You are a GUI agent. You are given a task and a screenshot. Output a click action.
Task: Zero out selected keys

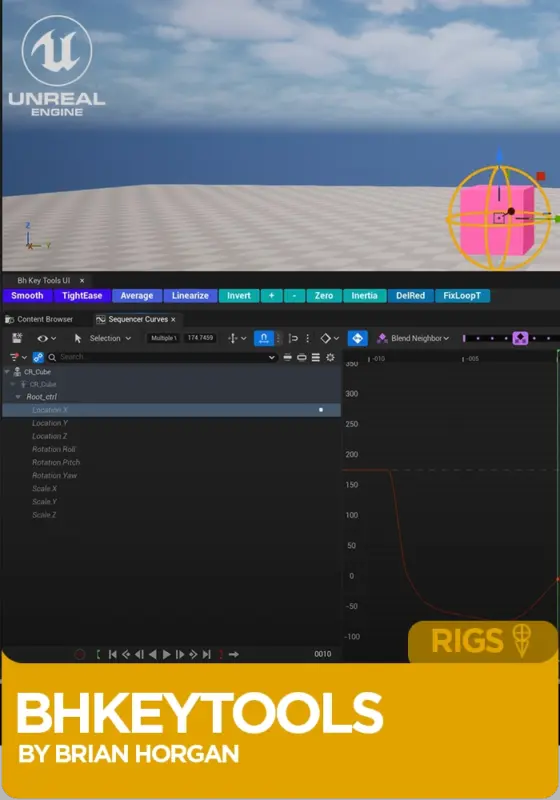(324, 296)
